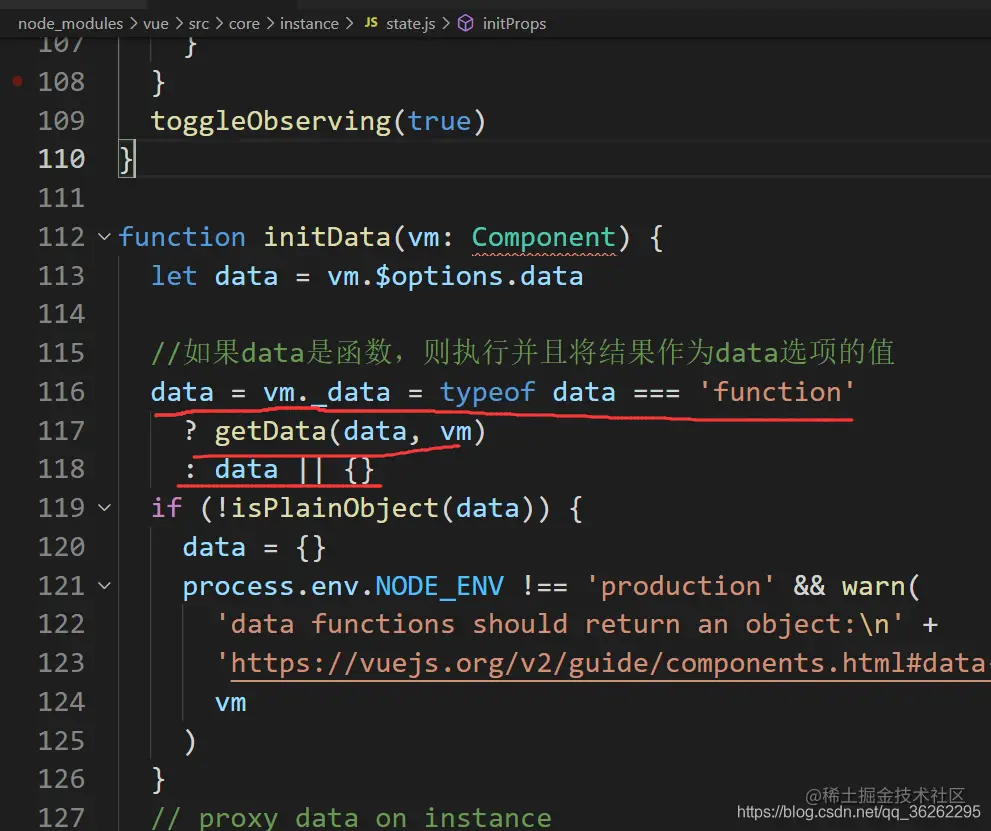Select the initProps breadcrumb symbol
Screen dimensions: 991x831
514,24
